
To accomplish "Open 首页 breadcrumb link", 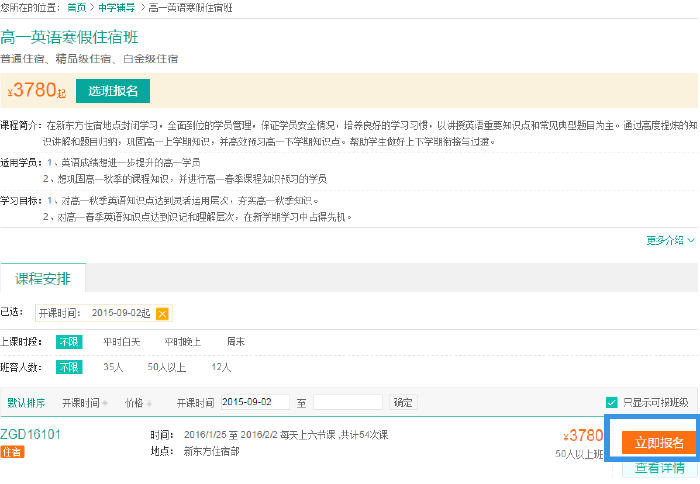I will tap(76, 8).
